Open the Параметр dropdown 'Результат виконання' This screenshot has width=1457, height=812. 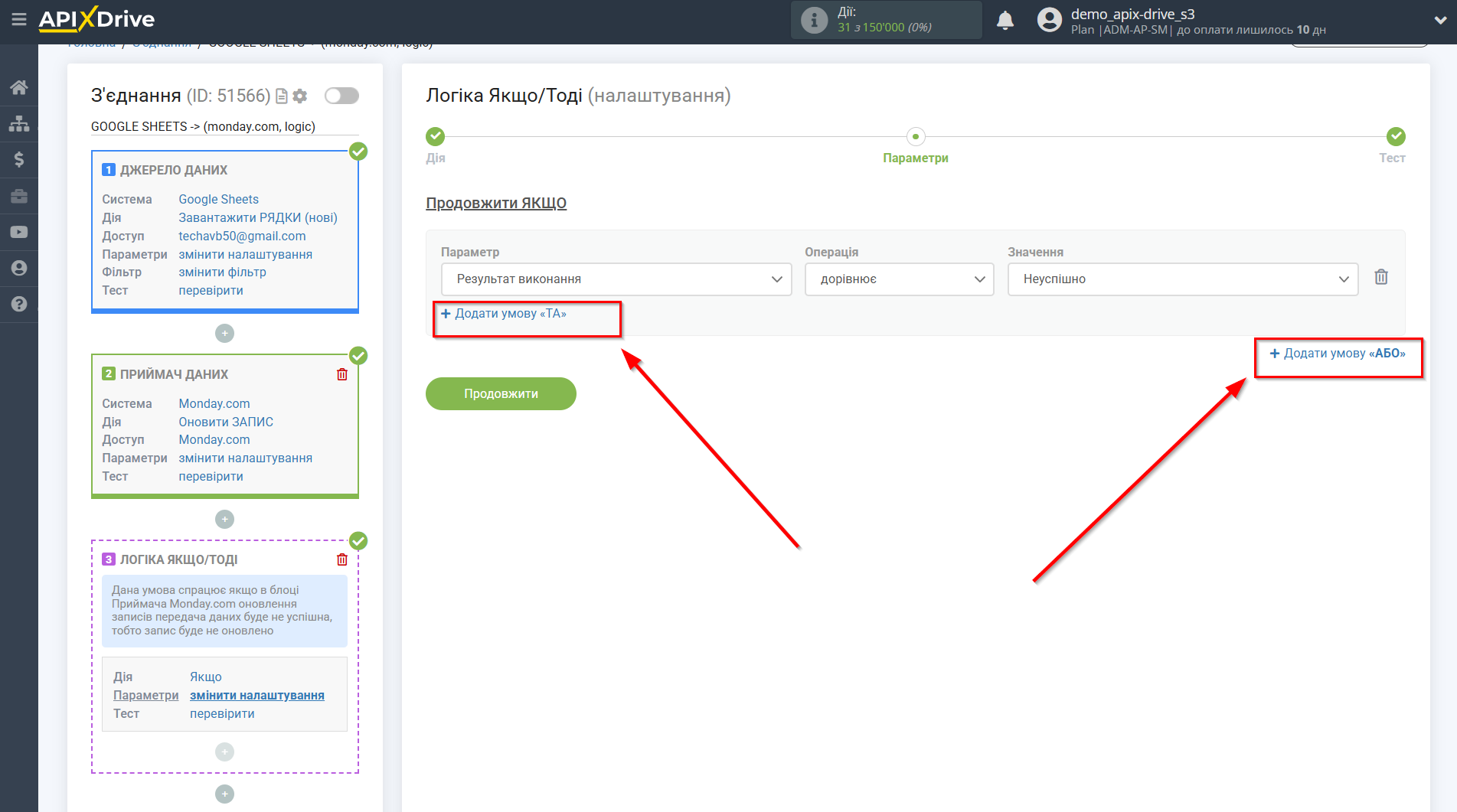(x=616, y=279)
